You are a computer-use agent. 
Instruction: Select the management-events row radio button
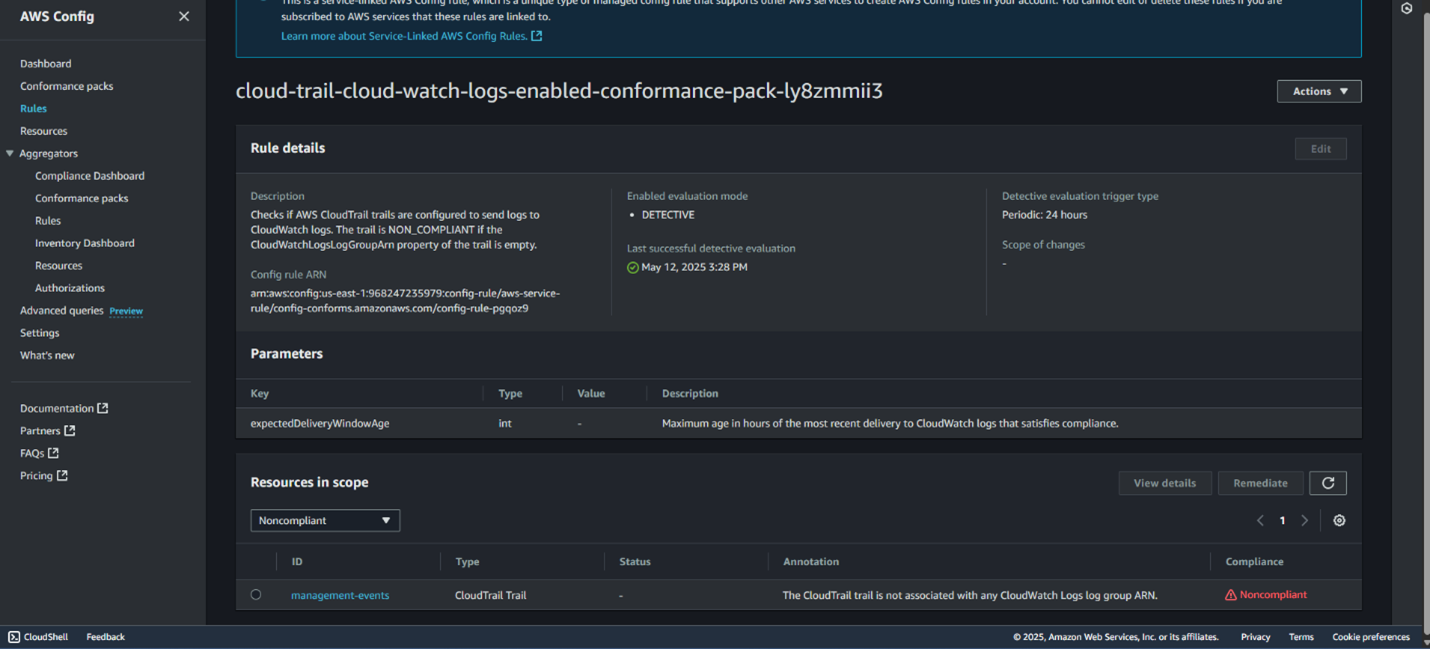[x=256, y=595]
